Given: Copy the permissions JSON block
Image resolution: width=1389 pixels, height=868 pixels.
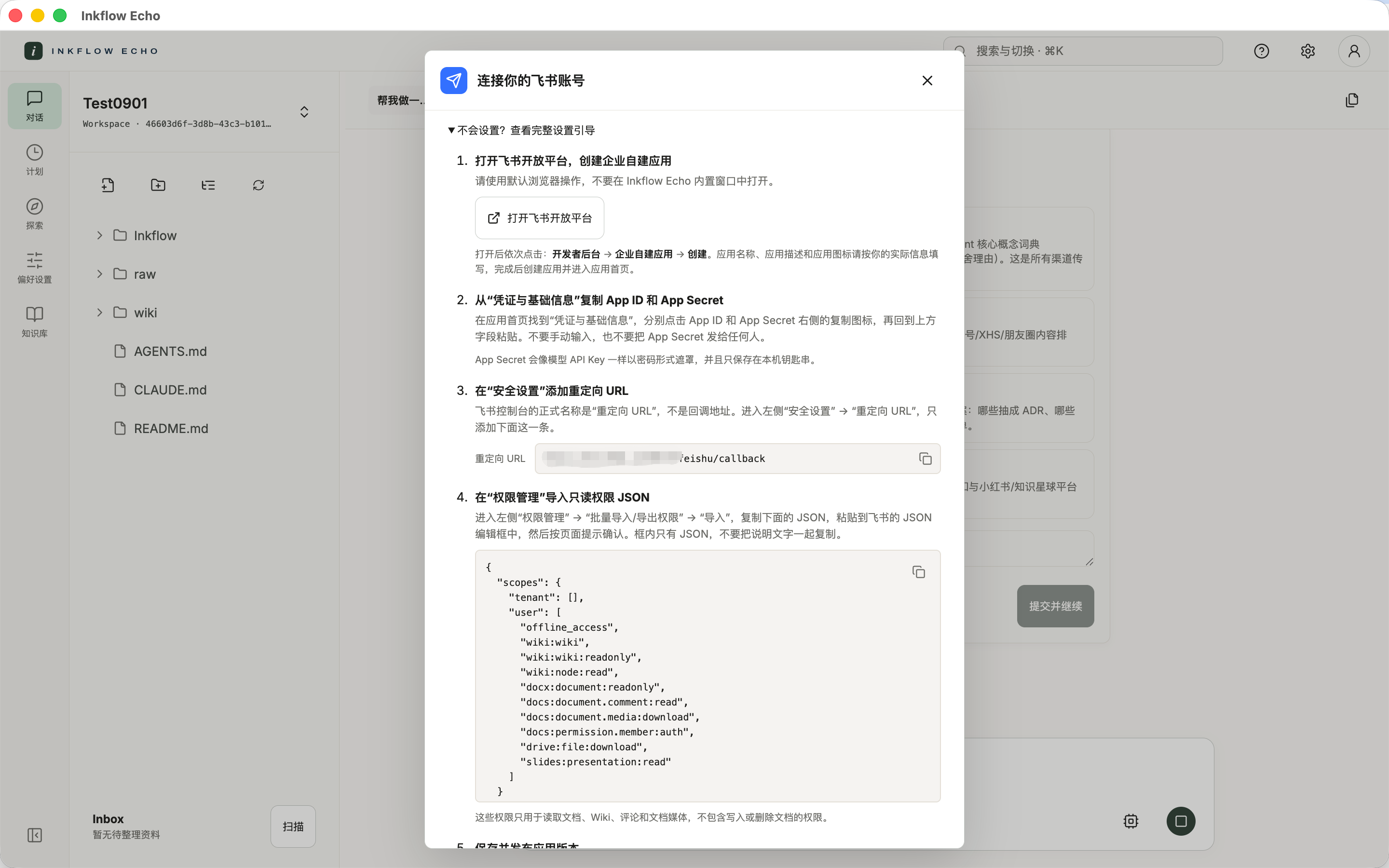Looking at the screenshot, I should coord(918,572).
